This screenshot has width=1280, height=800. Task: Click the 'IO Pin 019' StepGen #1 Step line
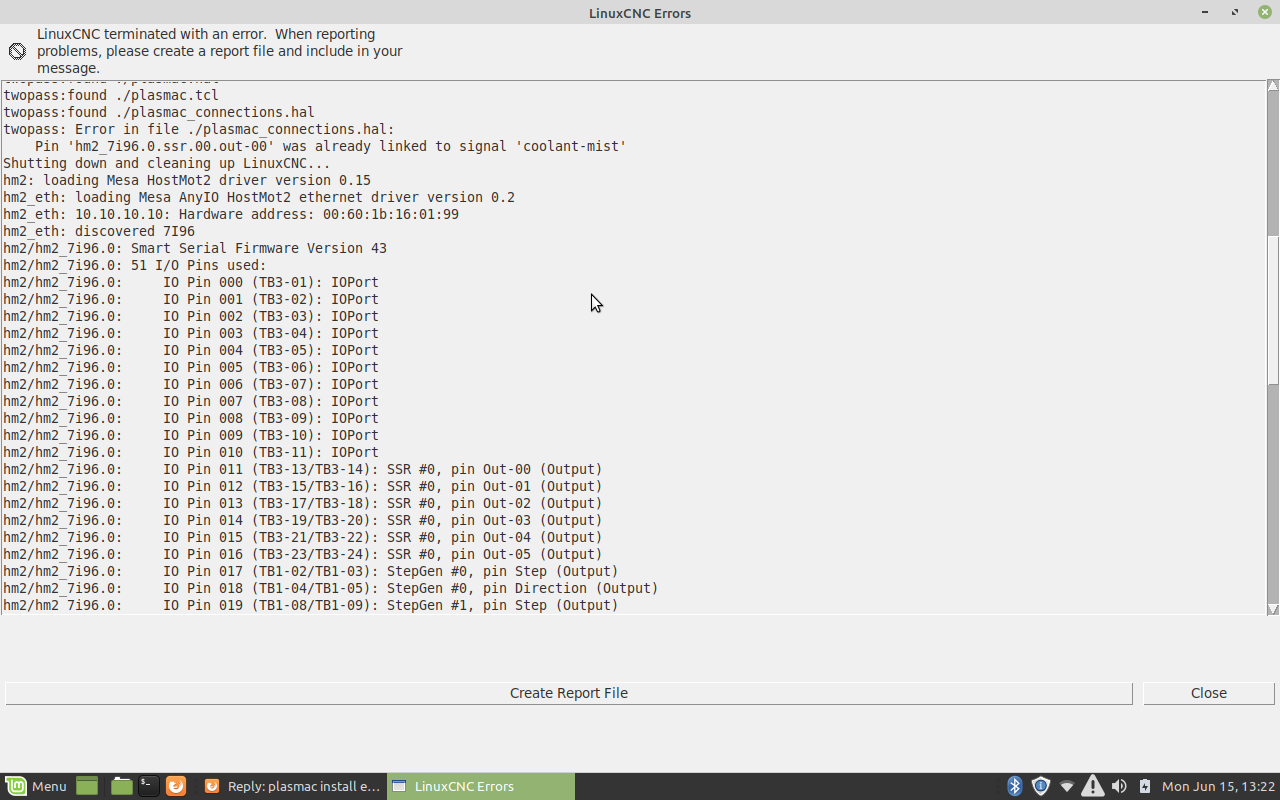[x=311, y=605]
